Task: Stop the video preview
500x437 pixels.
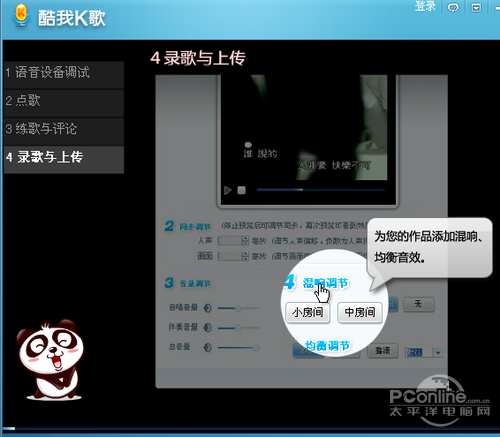Action: 241,190
